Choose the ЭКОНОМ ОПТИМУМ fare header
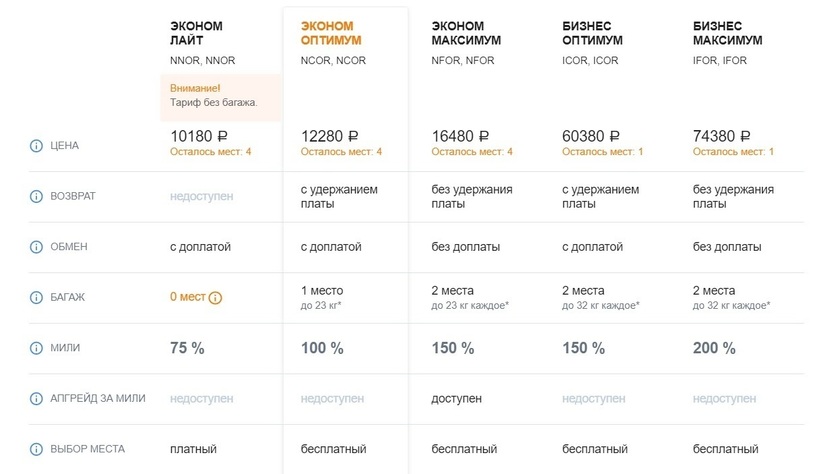 (x=331, y=33)
